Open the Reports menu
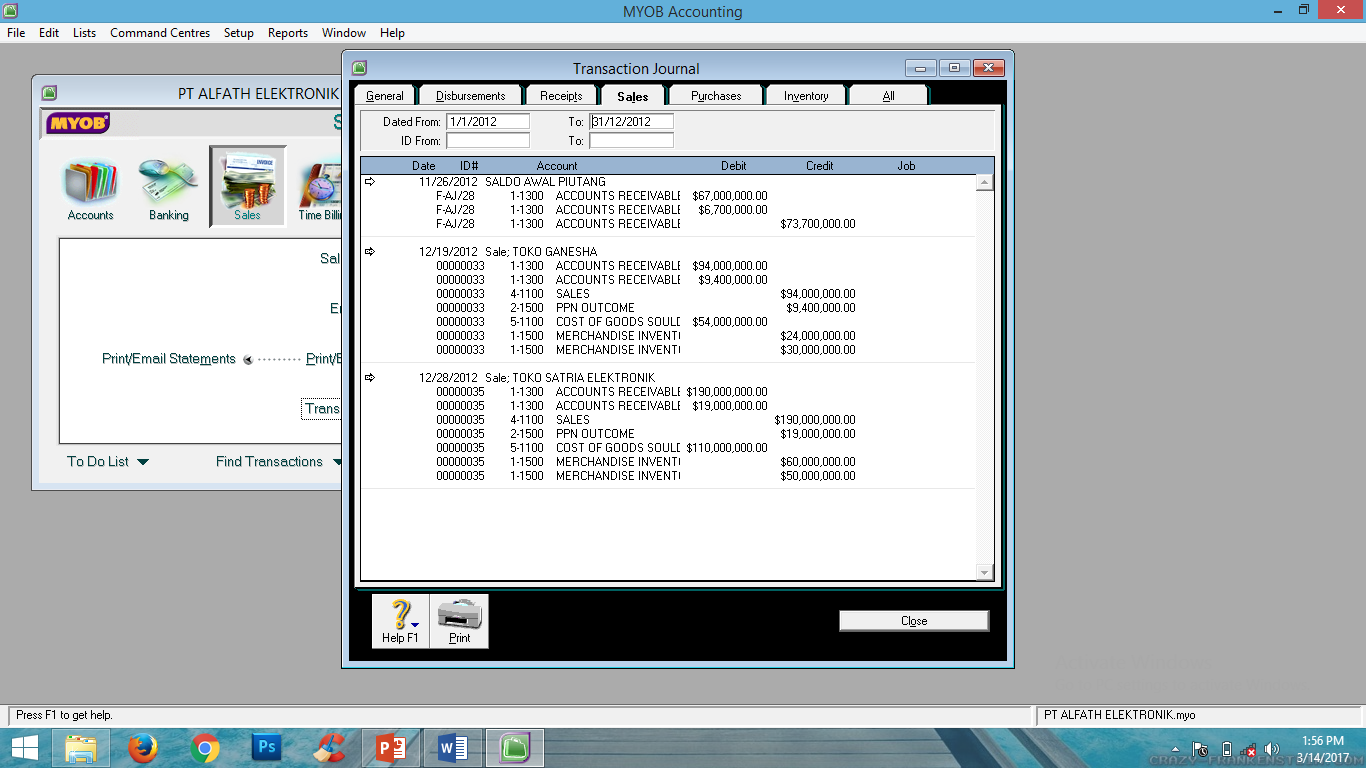The height and width of the screenshot is (768, 1366). [288, 33]
